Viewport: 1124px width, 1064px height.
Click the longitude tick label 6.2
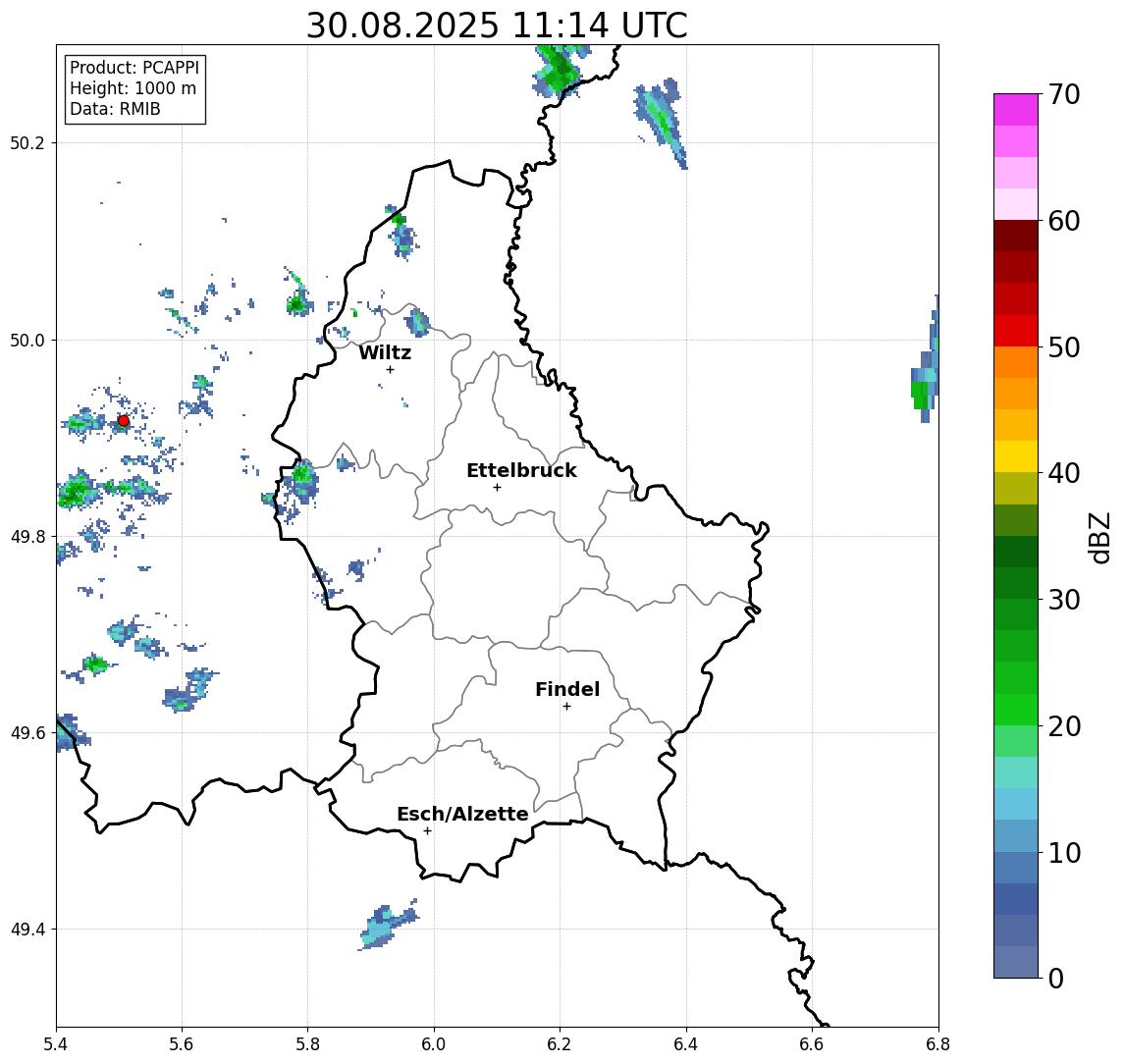tap(560, 1044)
